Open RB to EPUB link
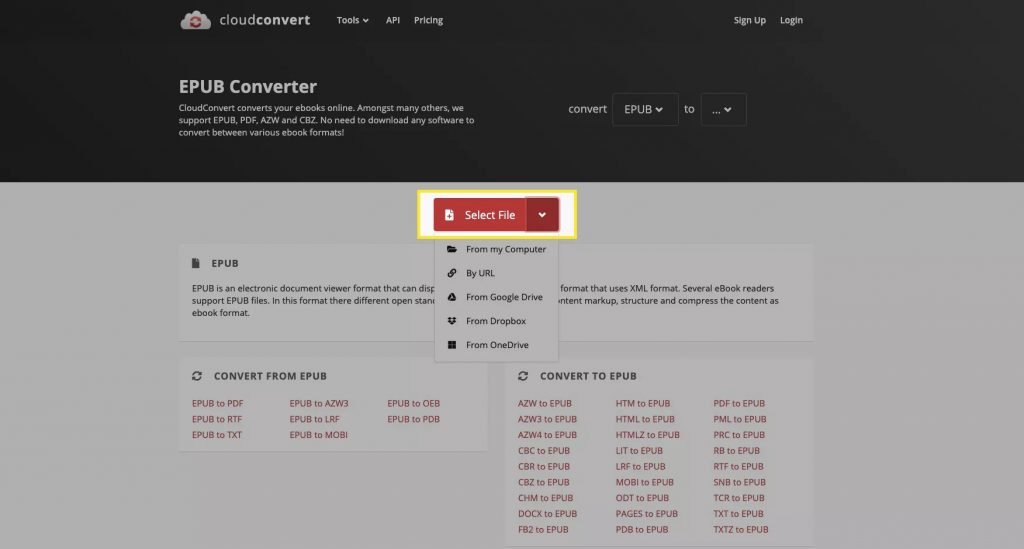This screenshot has height=549, width=1024. (737, 450)
